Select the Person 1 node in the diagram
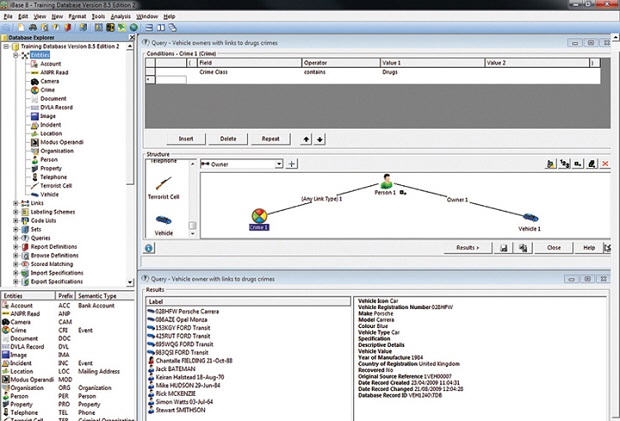The width and height of the screenshot is (620, 421). tap(386, 185)
